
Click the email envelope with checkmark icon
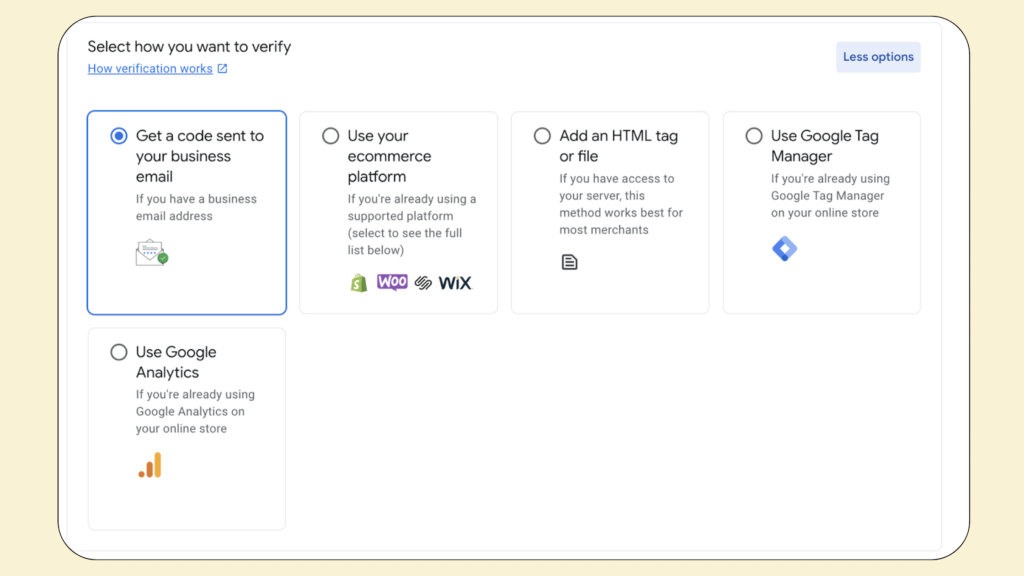152,253
